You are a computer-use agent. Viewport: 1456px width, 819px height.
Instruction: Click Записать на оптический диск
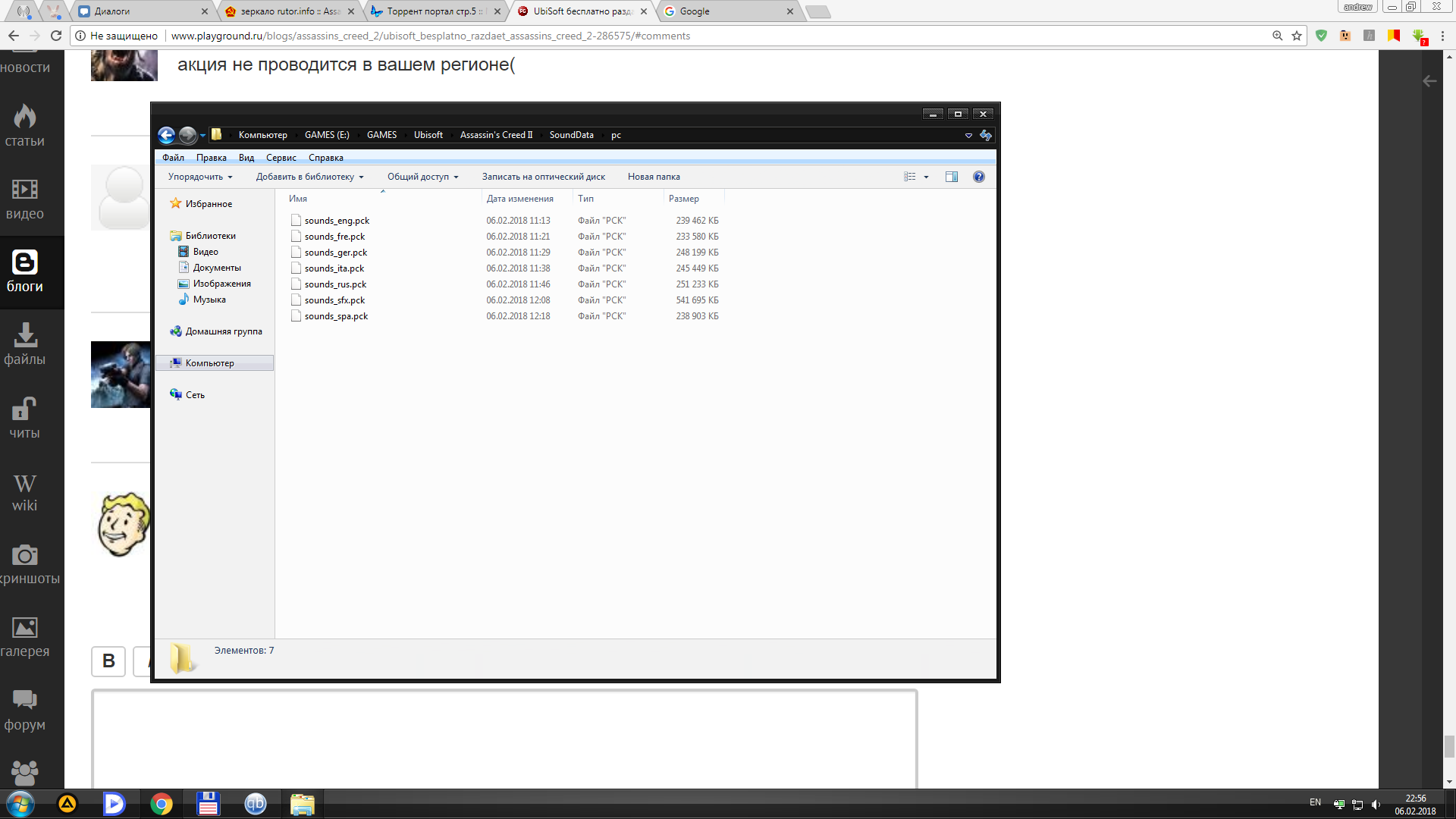543,177
